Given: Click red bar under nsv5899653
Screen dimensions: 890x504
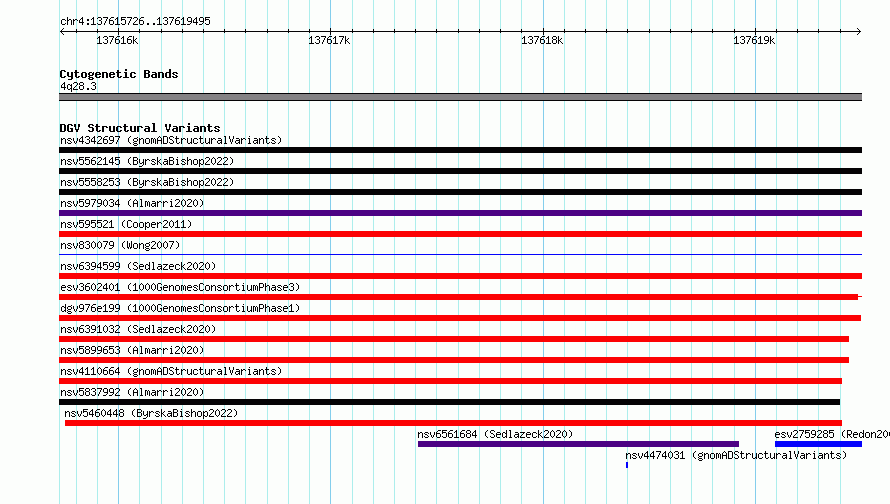Looking at the screenshot, I should pos(454,360).
